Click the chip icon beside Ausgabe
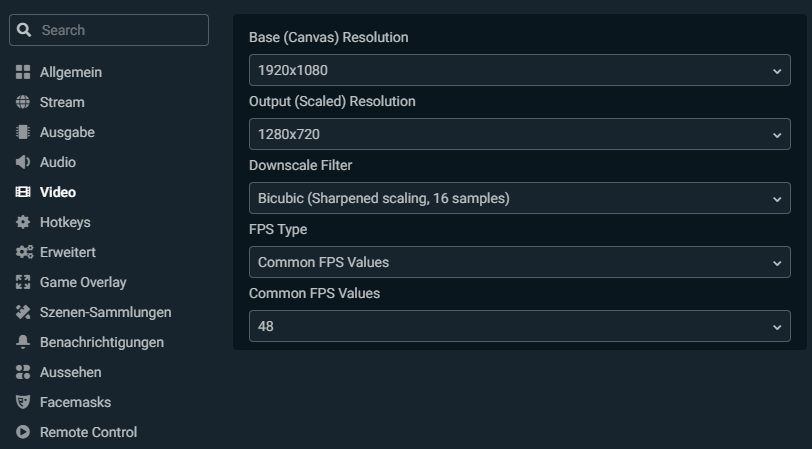This screenshot has height=449, width=812. click(x=23, y=132)
